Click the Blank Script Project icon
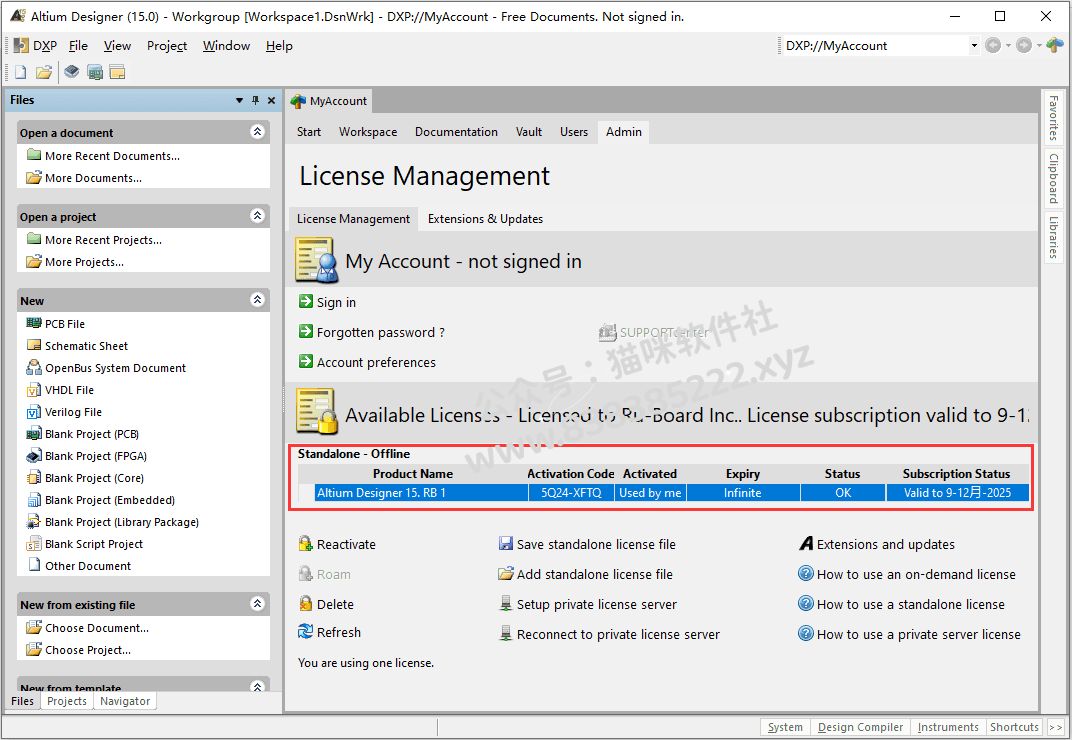 pyautogui.click(x=34, y=544)
